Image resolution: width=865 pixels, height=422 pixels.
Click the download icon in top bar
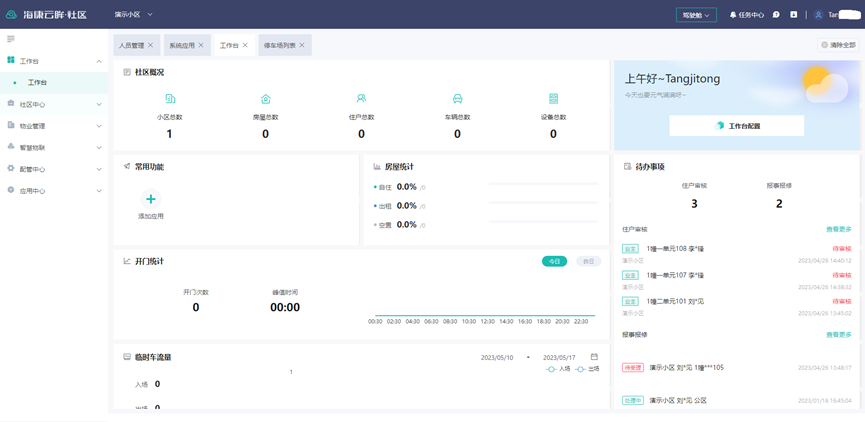click(x=794, y=15)
